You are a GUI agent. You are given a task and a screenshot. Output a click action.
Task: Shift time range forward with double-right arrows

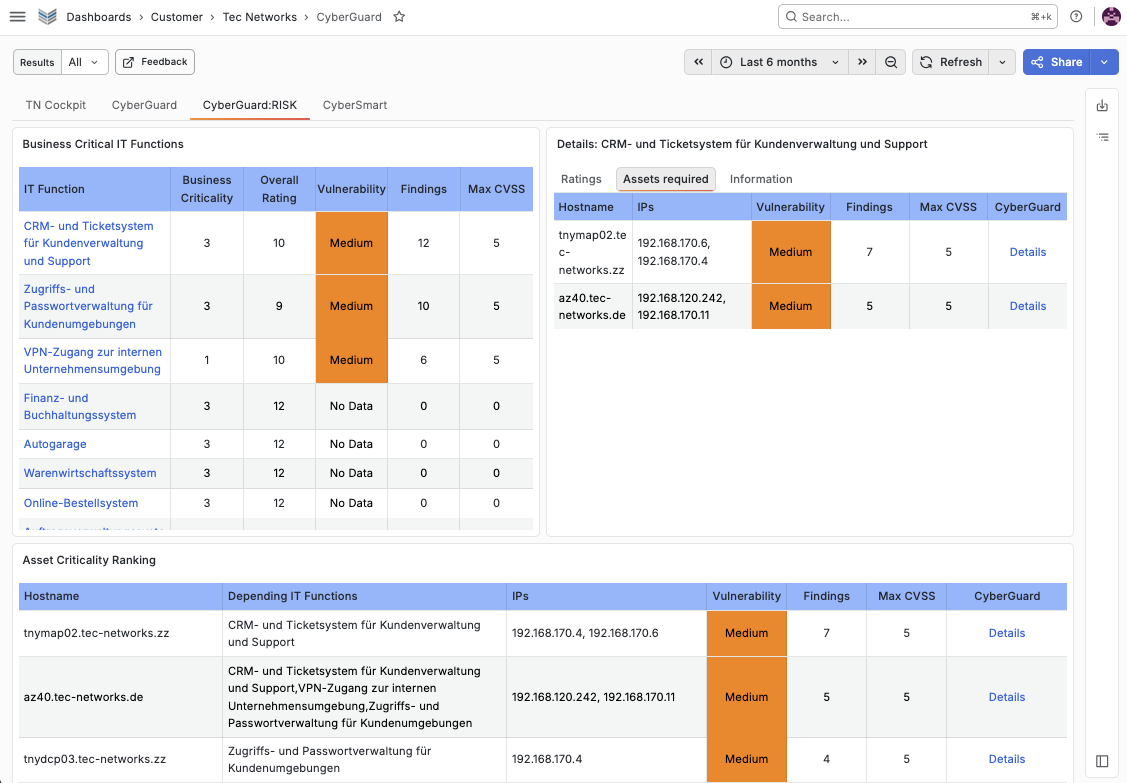tap(862, 62)
